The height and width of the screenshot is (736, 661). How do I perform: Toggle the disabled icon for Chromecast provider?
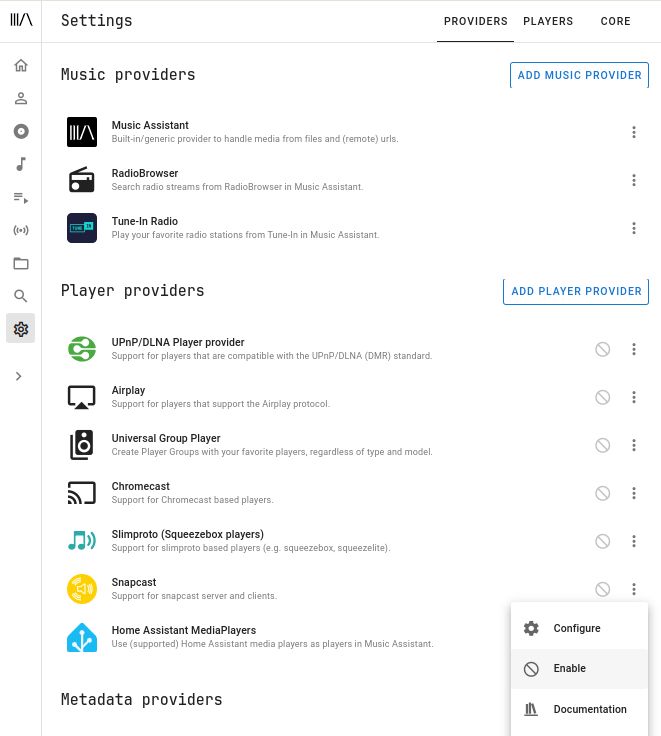[x=602, y=493]
